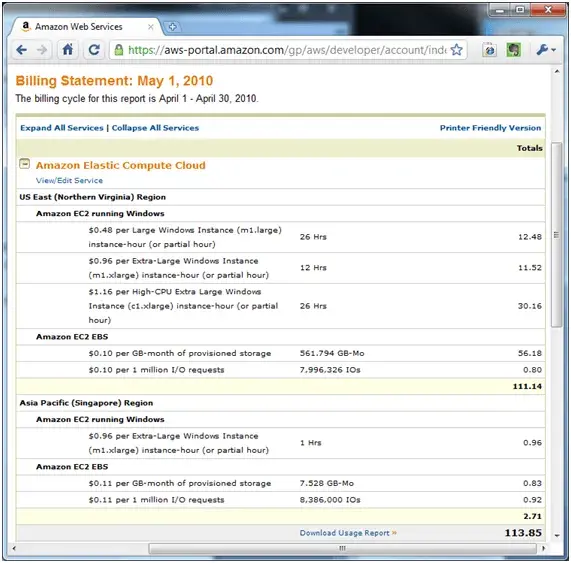This screenshot has height=563, width=571.
Task: Click the horizontal scrollbar thumb
Action: point(342,548)
